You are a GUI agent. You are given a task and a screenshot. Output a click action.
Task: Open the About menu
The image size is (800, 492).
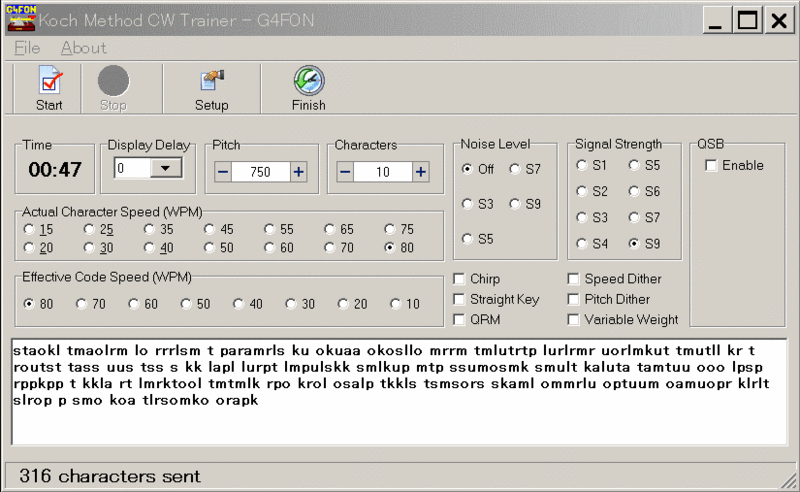coord(84,48)
